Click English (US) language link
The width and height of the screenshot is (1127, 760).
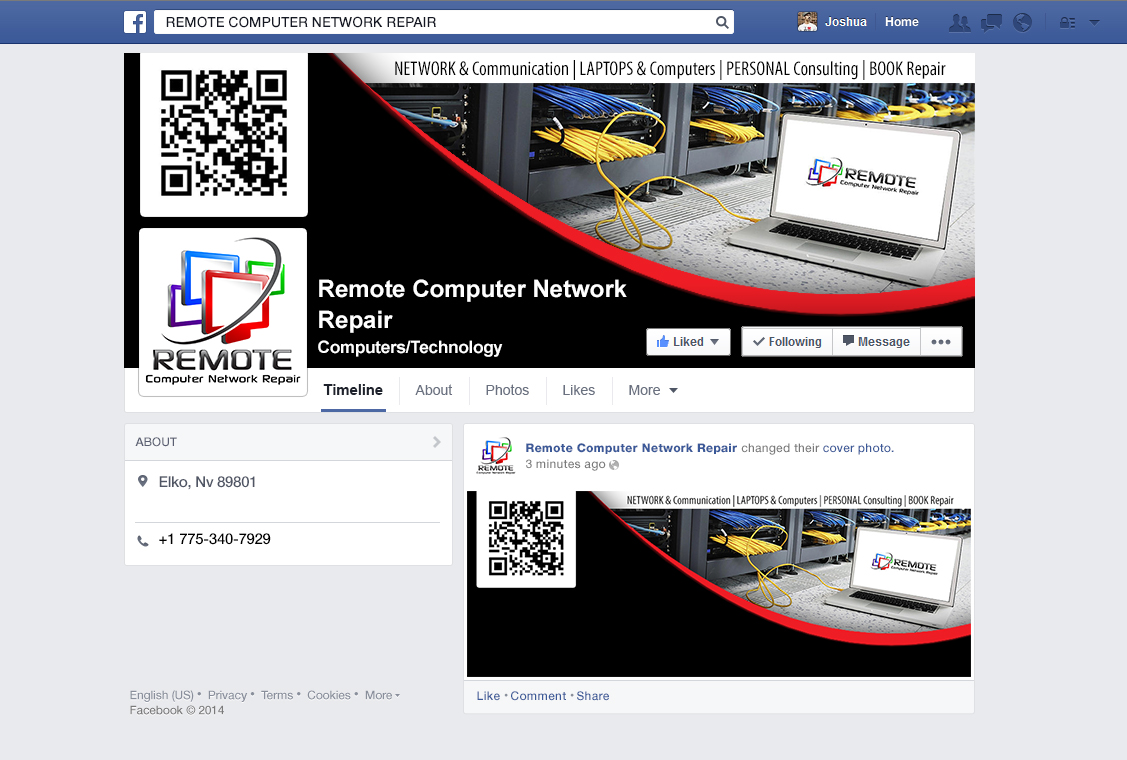click(x=162, y=695)
